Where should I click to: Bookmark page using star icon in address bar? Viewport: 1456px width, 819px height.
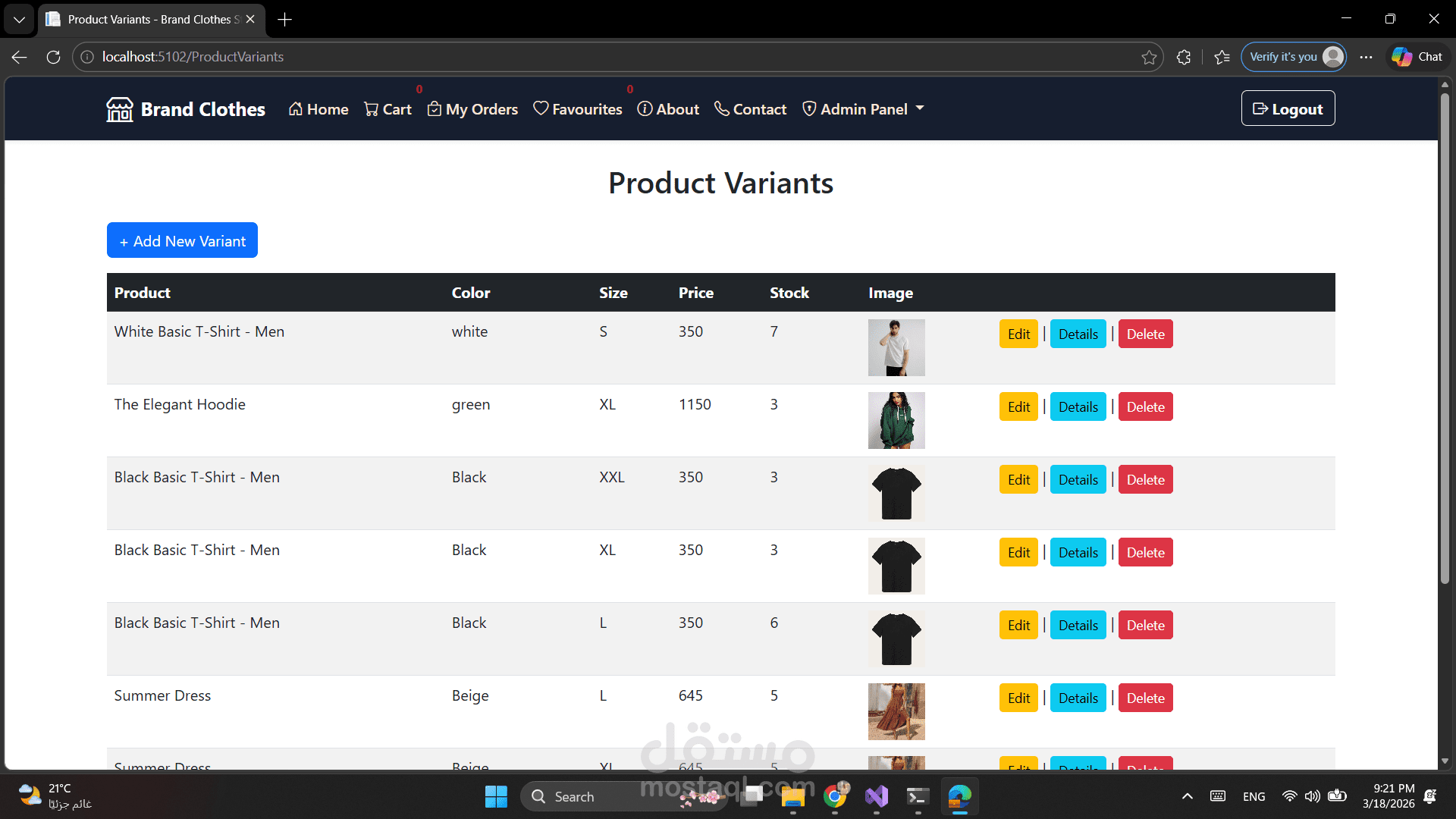tap(1149, 57)
